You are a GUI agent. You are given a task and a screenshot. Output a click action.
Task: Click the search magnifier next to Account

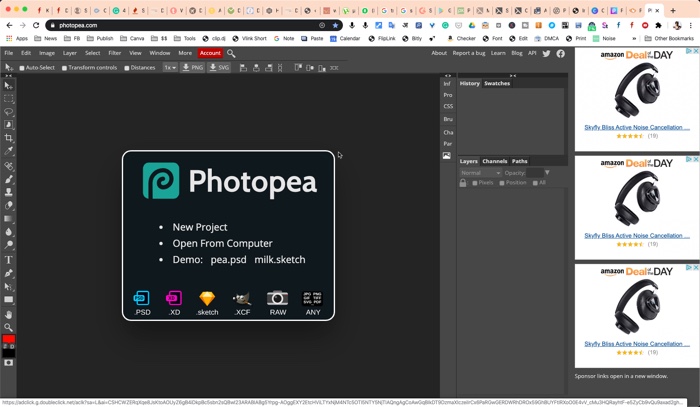point(231,54)
